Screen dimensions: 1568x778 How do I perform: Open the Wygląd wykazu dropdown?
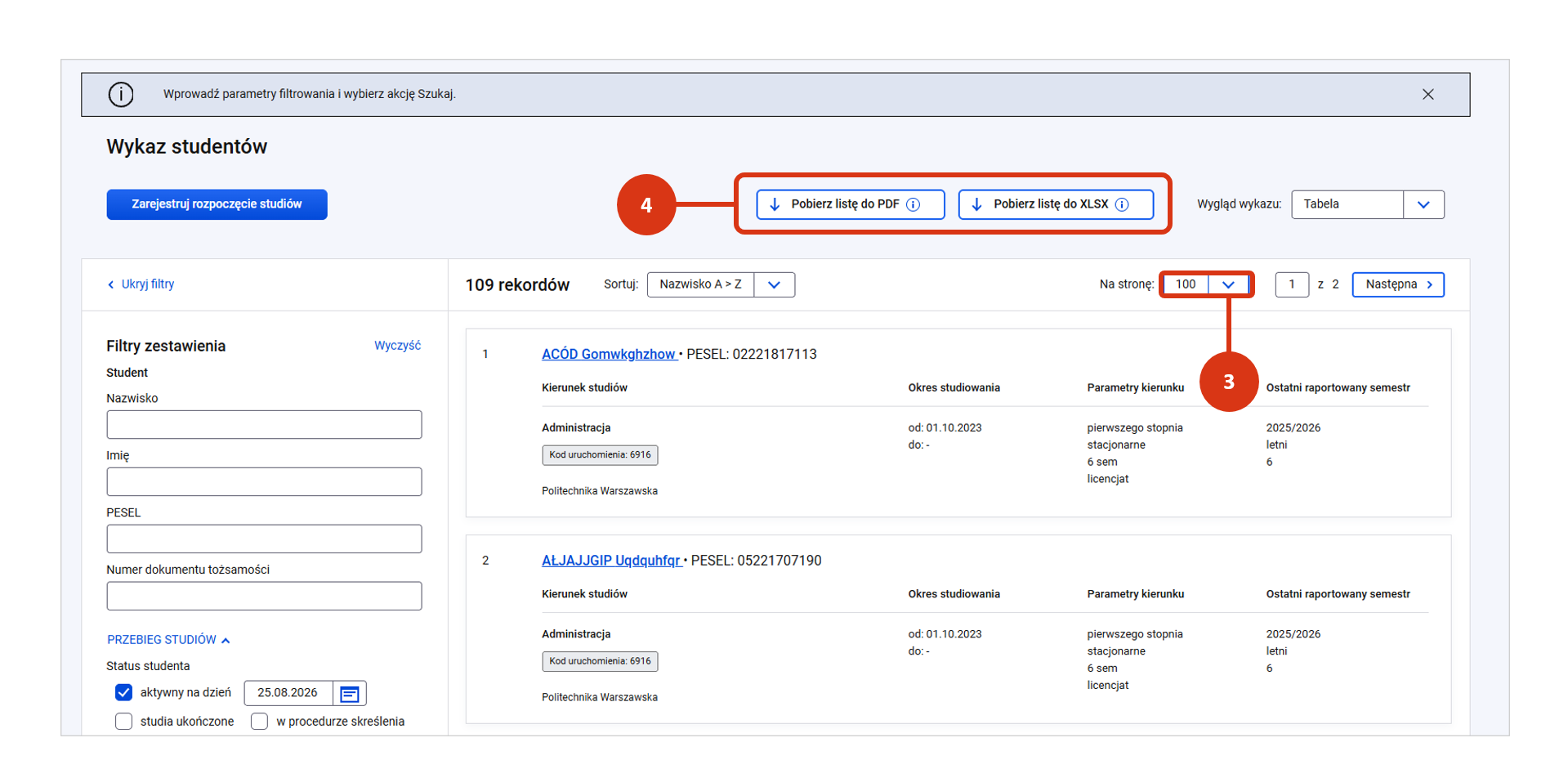point(1367,204)
